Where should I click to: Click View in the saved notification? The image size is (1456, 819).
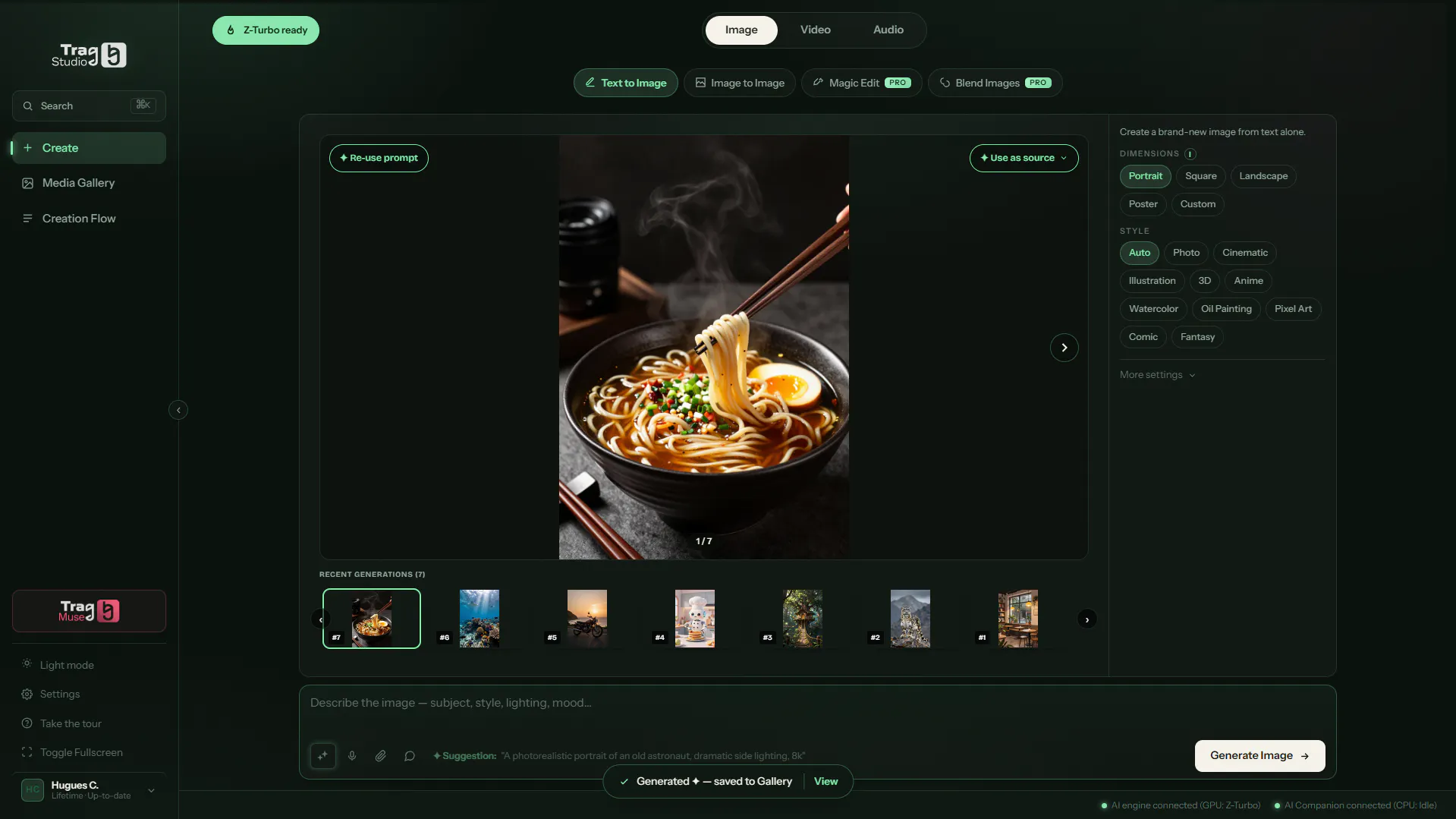[x=826, y=782]
